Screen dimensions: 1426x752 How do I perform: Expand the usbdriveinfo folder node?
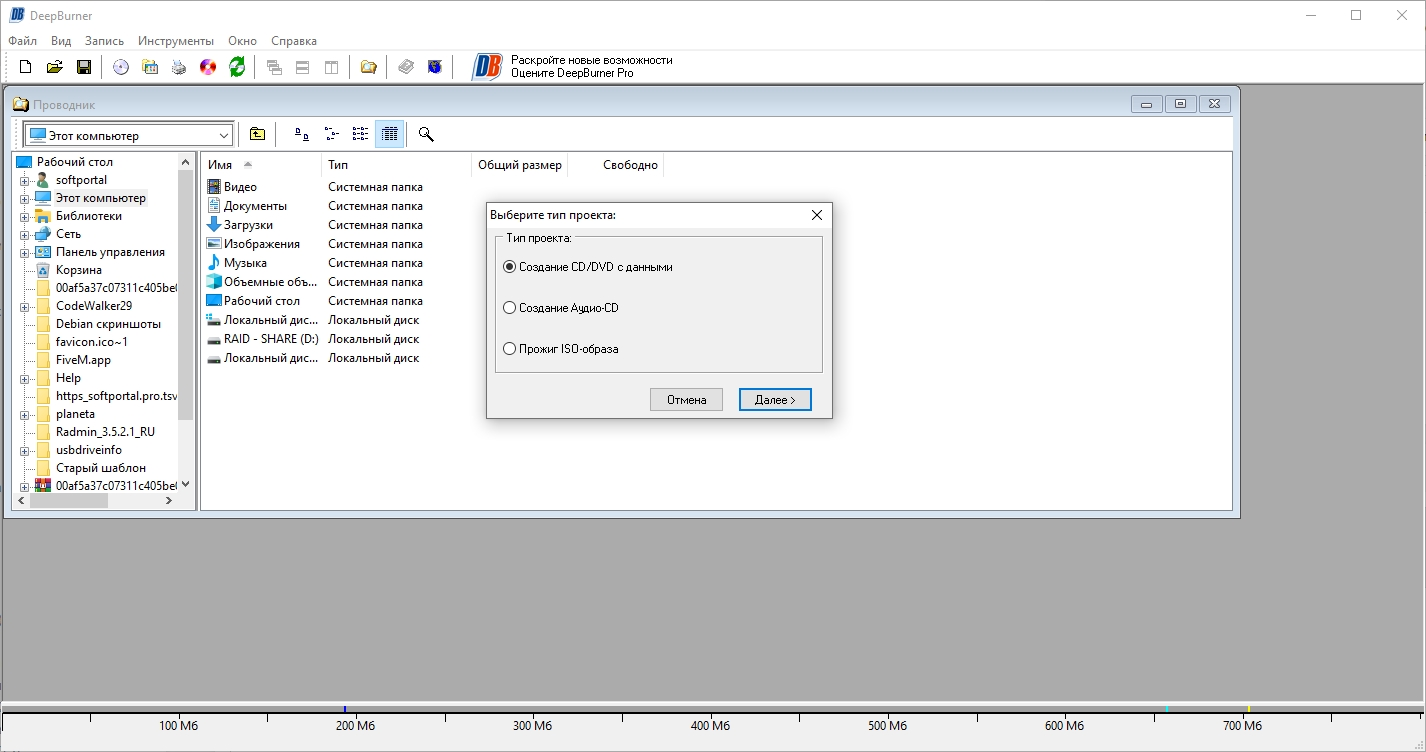coord(24,450)
